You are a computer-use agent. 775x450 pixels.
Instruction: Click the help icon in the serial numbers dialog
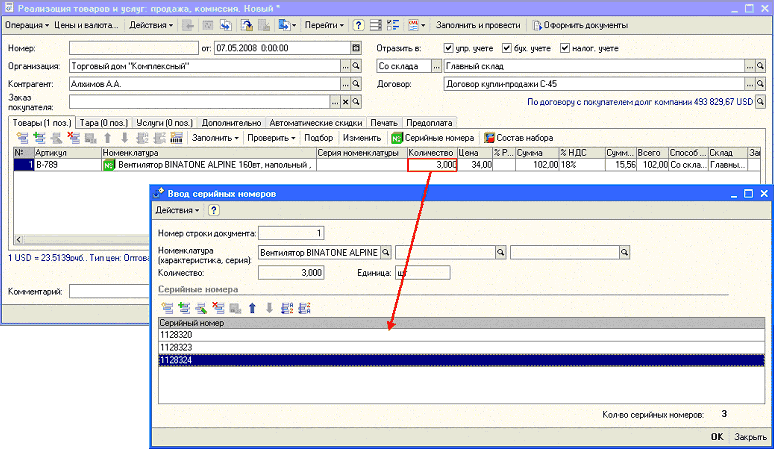(214, 210)
